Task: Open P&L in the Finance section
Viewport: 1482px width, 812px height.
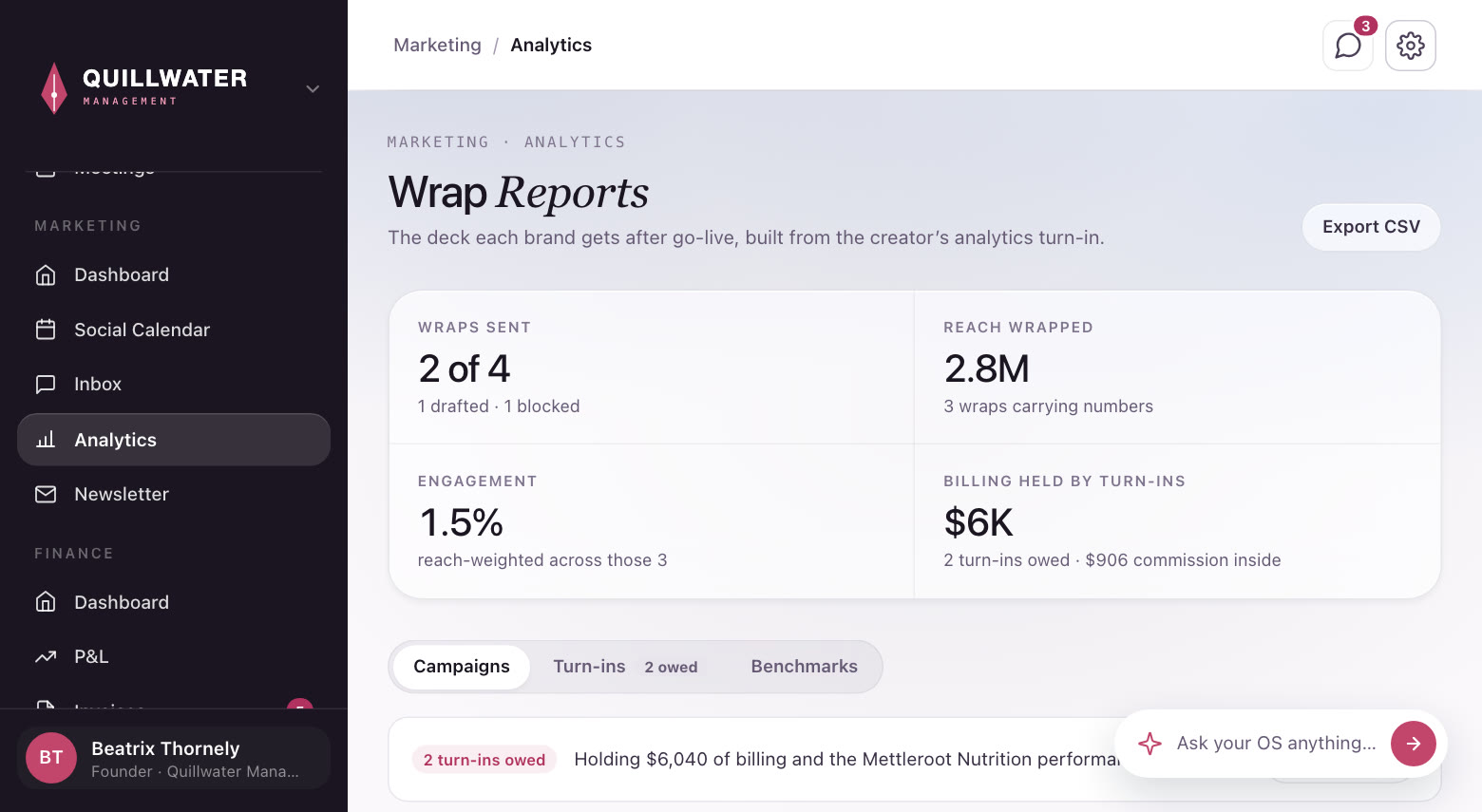Action: pos(174,657)
